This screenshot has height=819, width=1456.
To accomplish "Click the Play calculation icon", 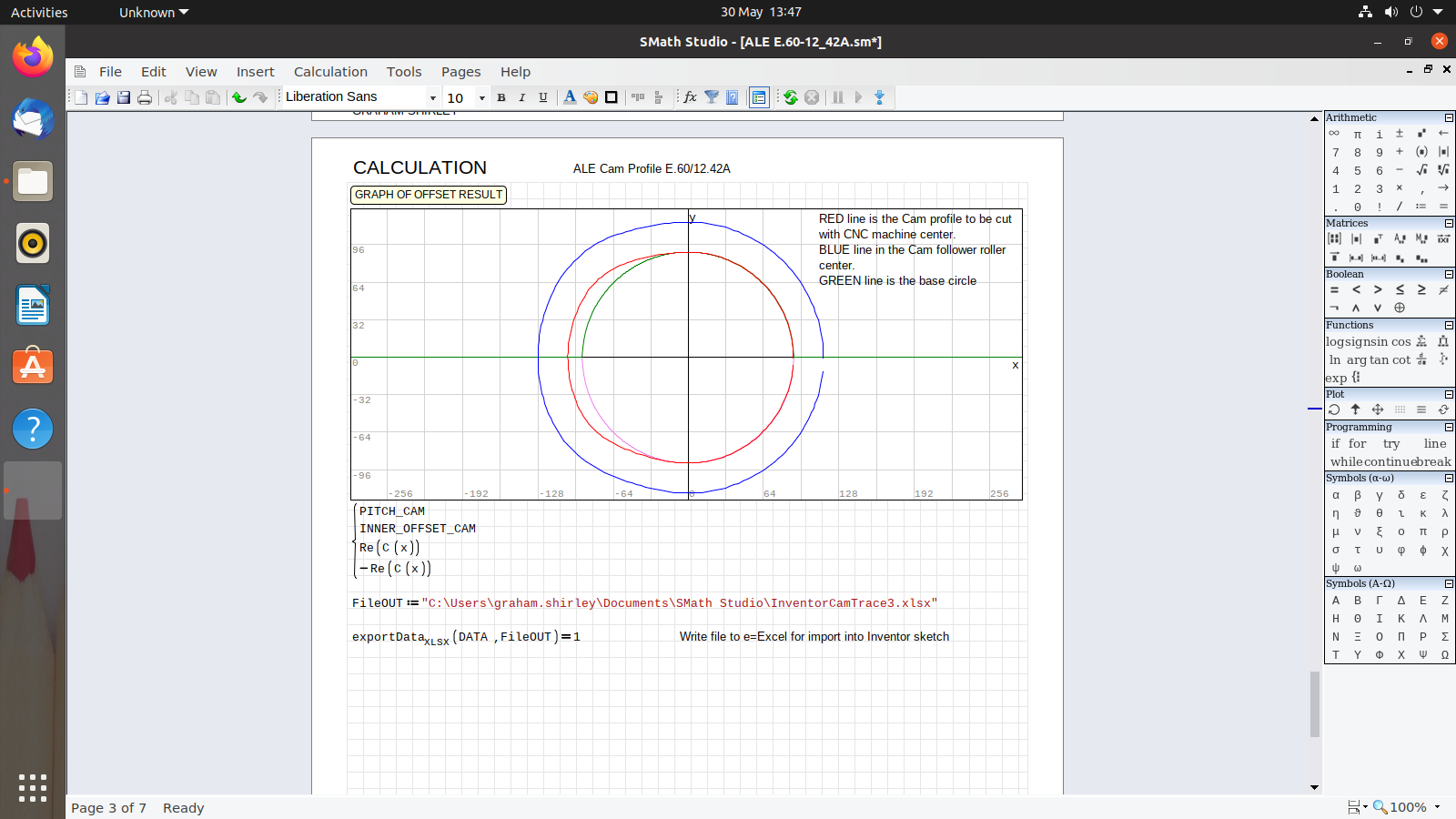I will (858, 97).
